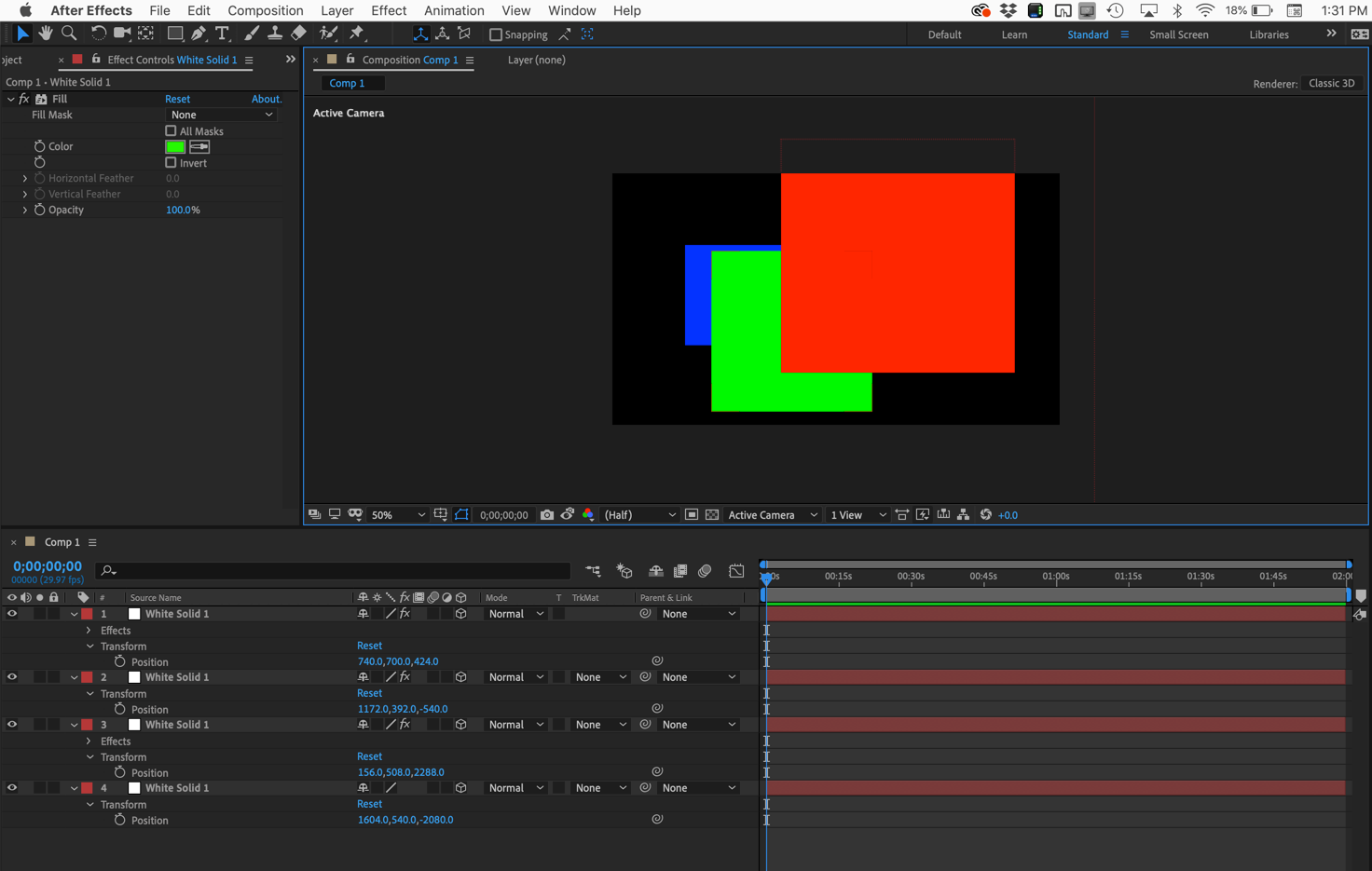1372x871 pixels.
Task: Reset the Fill effect
Action: [x=177, y=99]
